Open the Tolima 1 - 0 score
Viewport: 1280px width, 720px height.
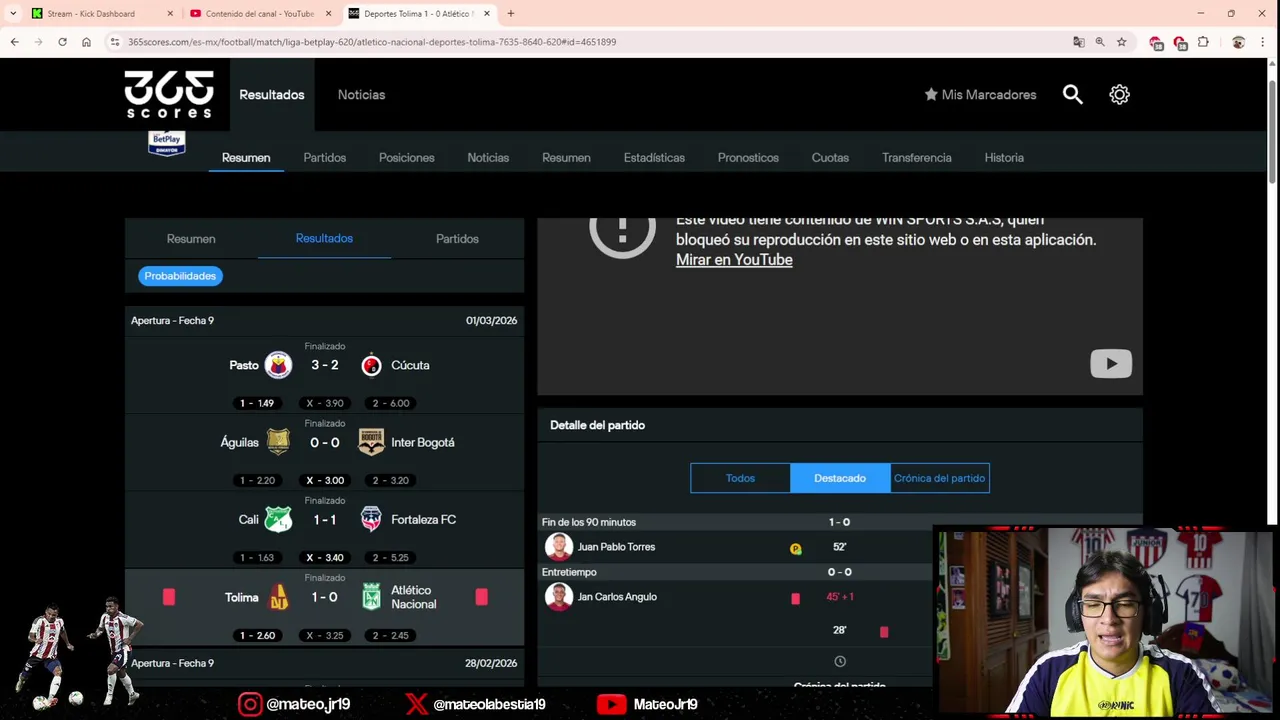click(324, 597)
